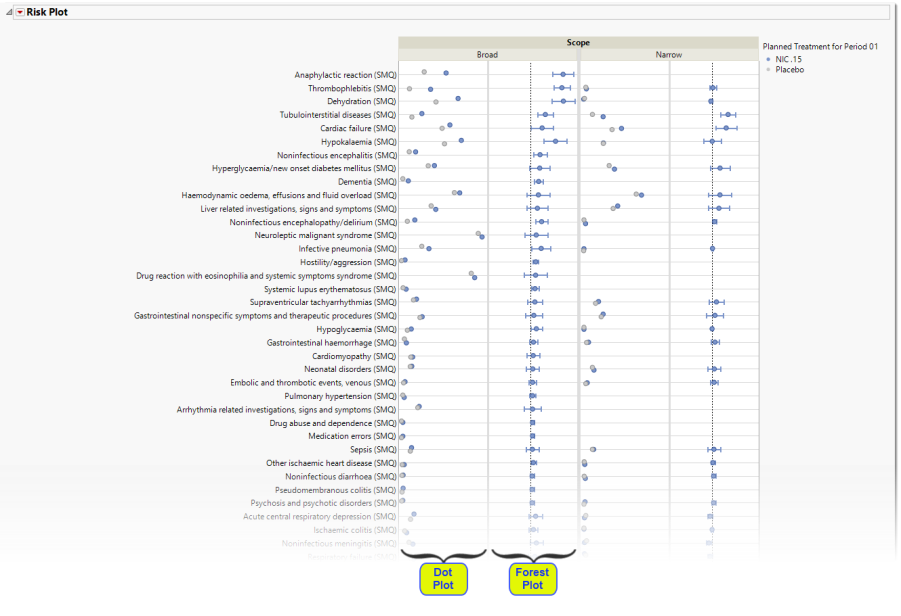
Task: Select Sepsis (SMQ) label
Action: [374, 449]
